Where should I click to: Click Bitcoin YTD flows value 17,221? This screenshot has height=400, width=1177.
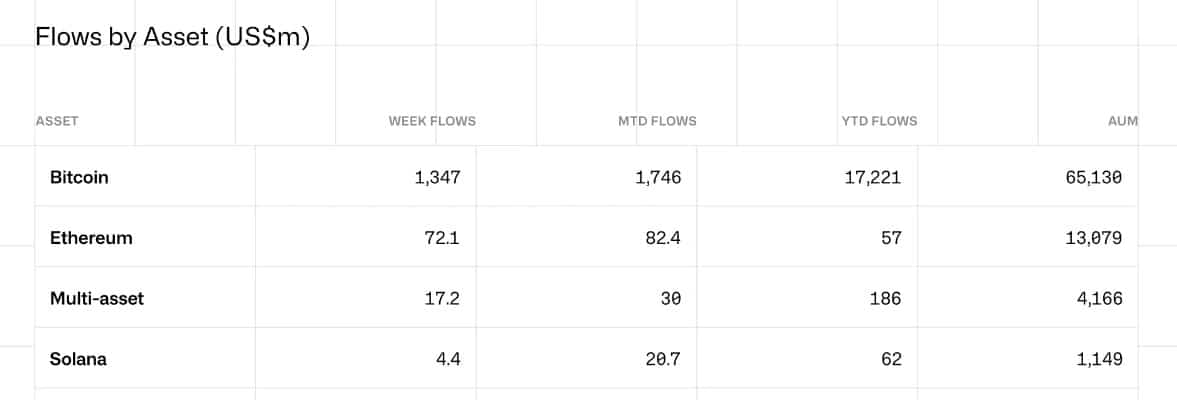(x=871, y=178)
